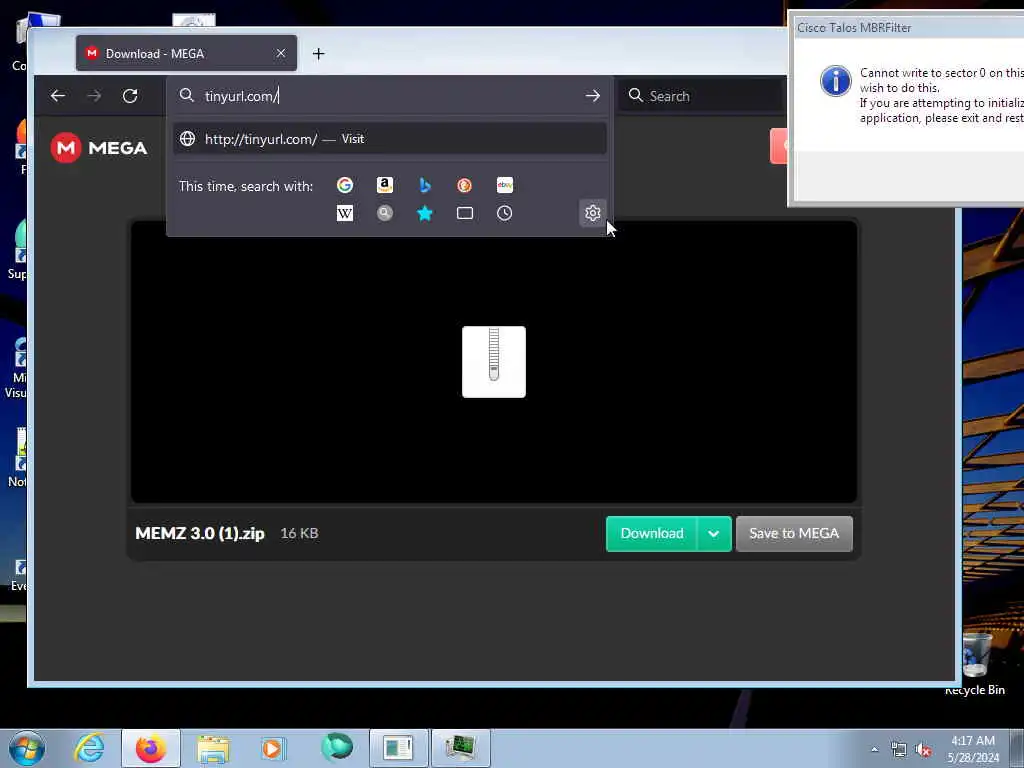This screenshot has width=1024, height=768.
Task: Click the Go arrow in address bar
Action: pyautogui.click(x=592, y=96)
